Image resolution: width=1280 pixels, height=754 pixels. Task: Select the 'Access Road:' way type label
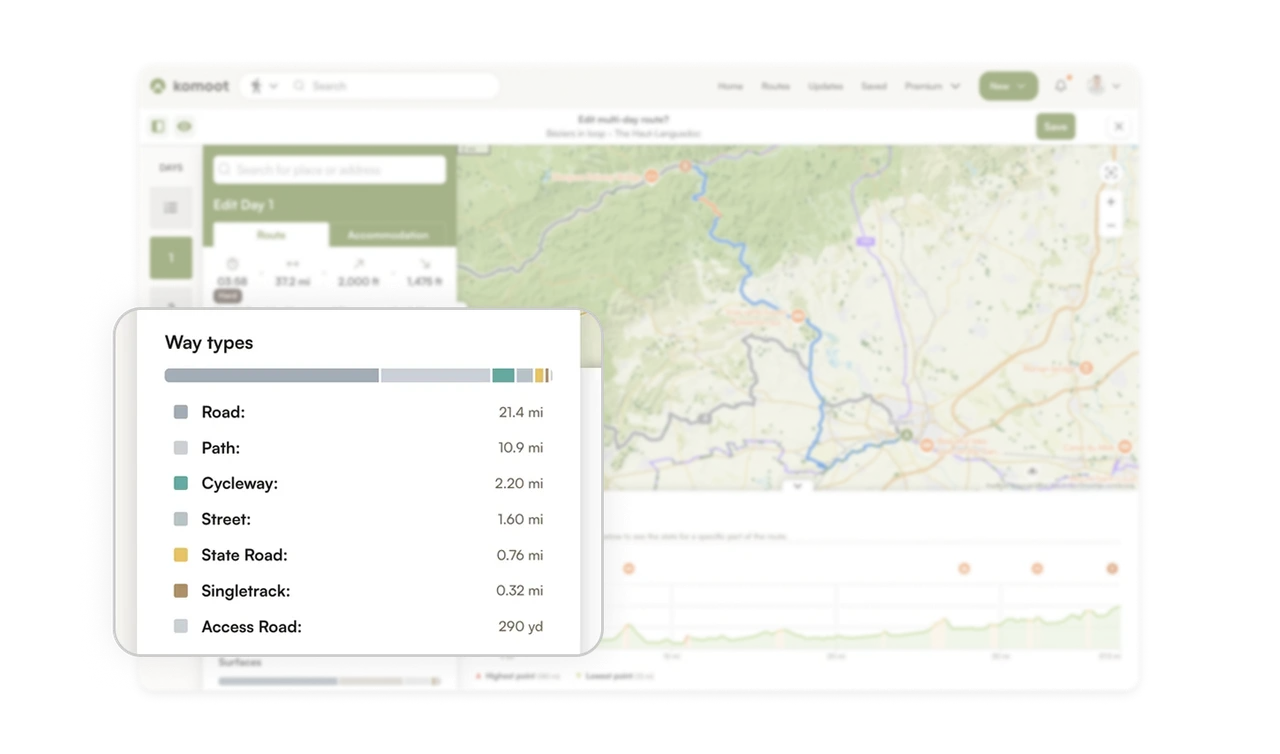[251, 627]
